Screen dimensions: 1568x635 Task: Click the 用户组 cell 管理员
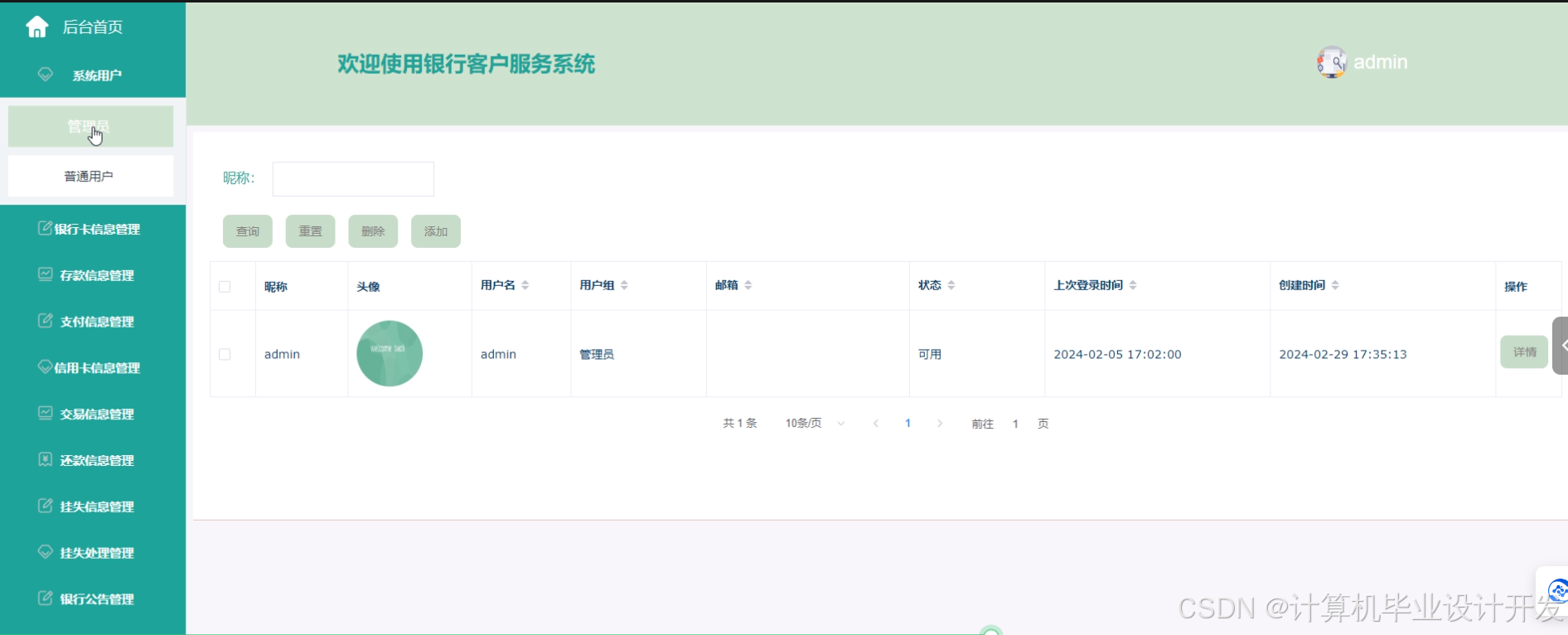pyautogui.click(x=597, y=354)
